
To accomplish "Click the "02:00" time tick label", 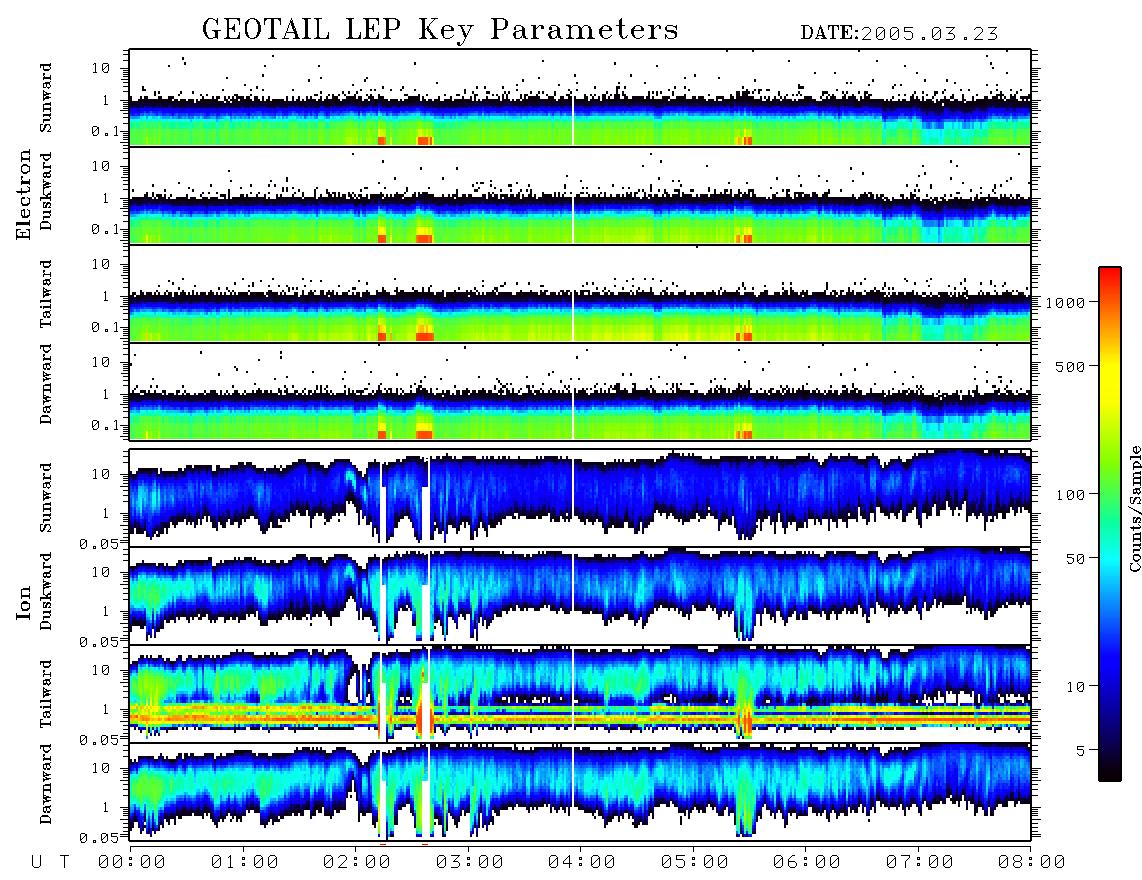I will point(357,862).
